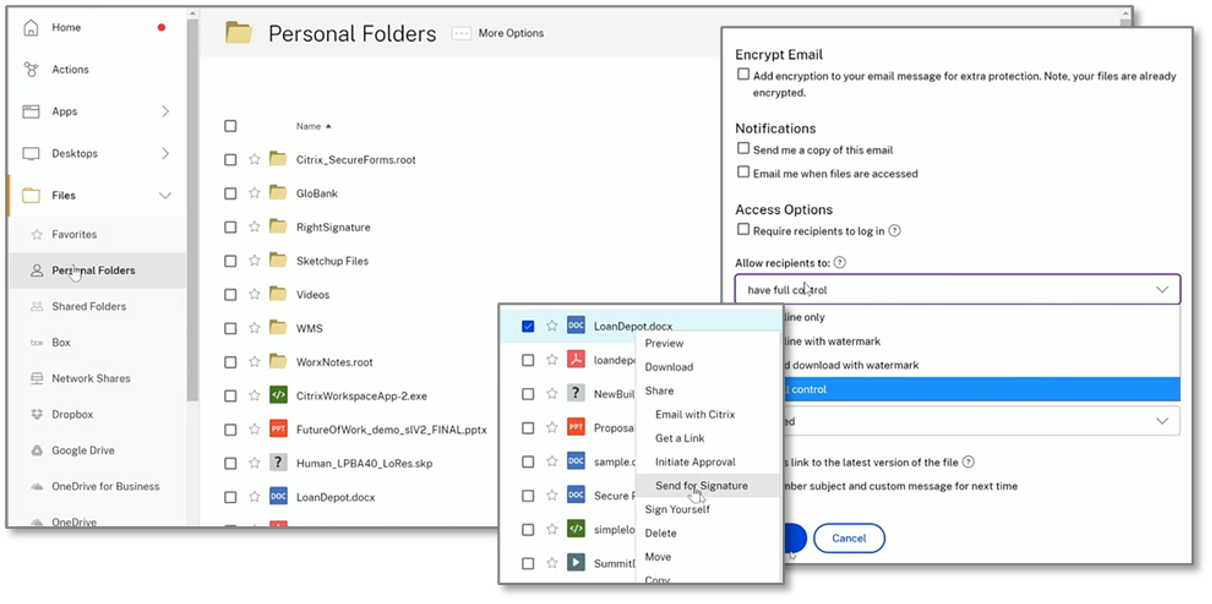Click the Apps window icon
The height and width of the screenshot is (604, 1212).
point(31,111)
